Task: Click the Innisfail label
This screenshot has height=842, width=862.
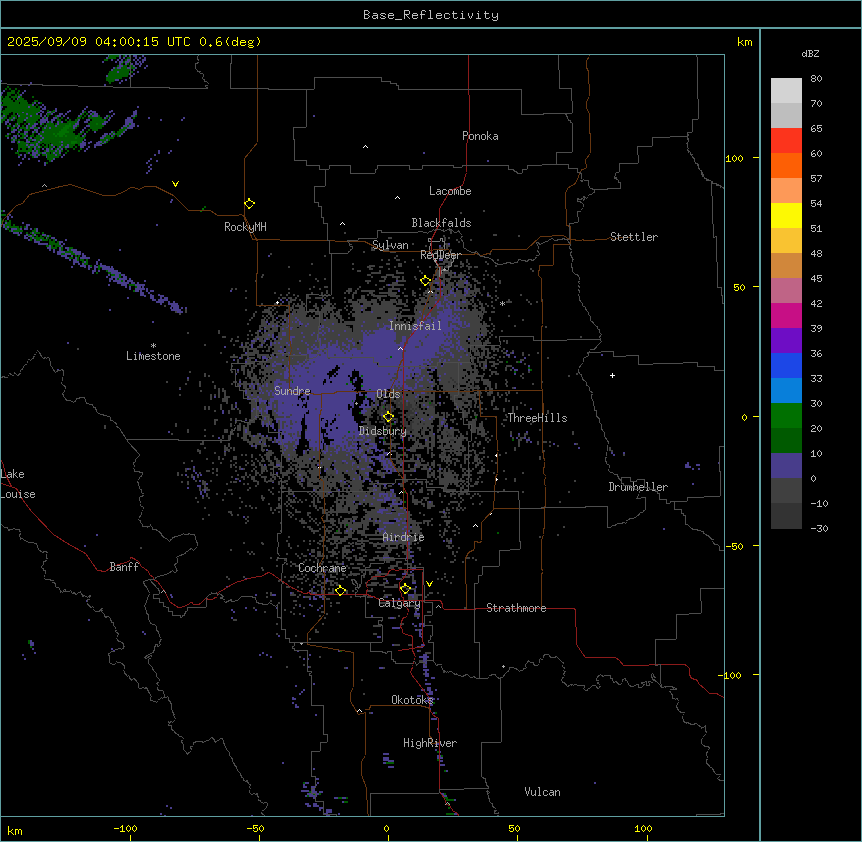Action: [x=415, y=326]
